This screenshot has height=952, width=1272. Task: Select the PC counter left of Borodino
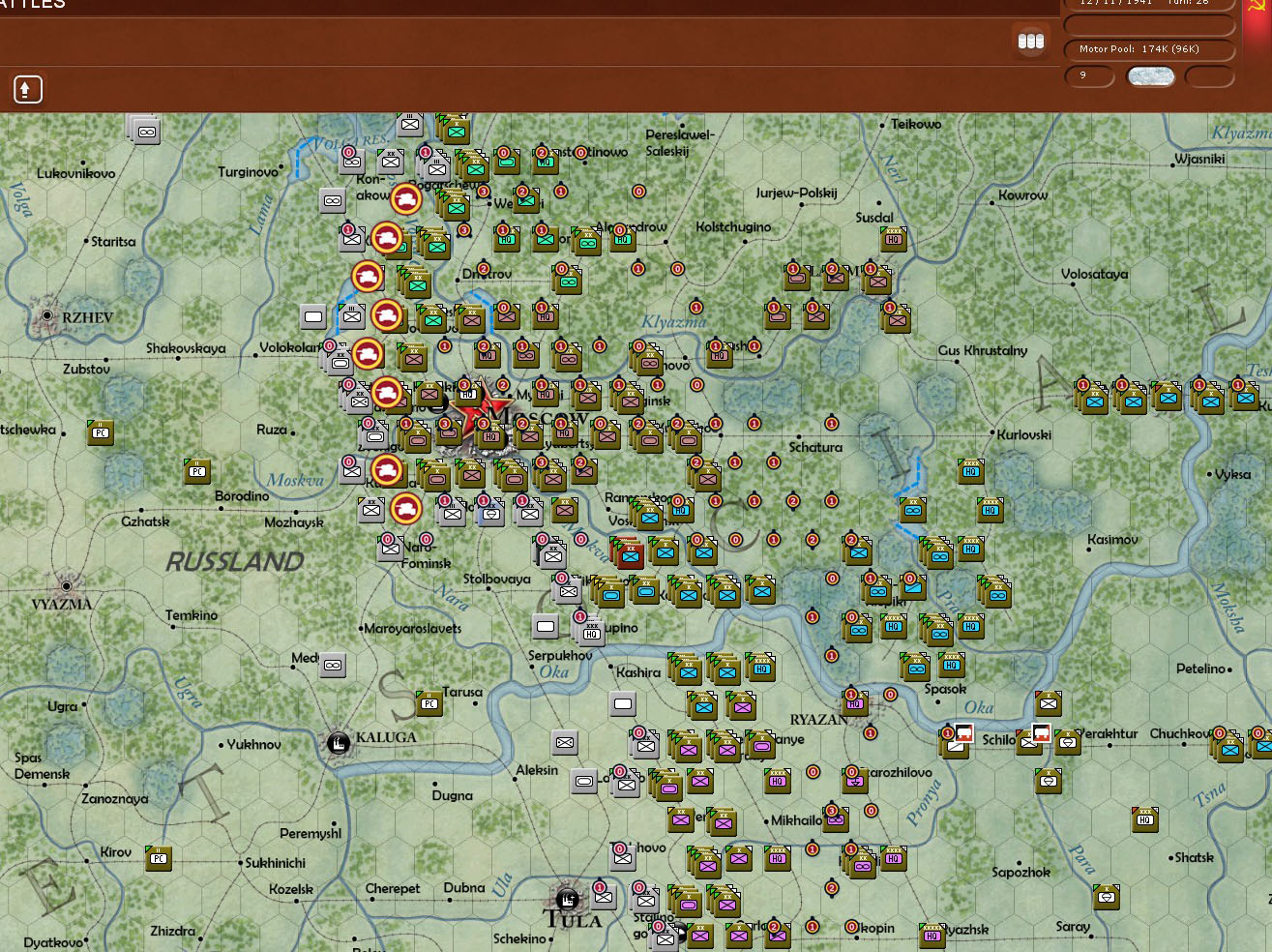(197, 471)
